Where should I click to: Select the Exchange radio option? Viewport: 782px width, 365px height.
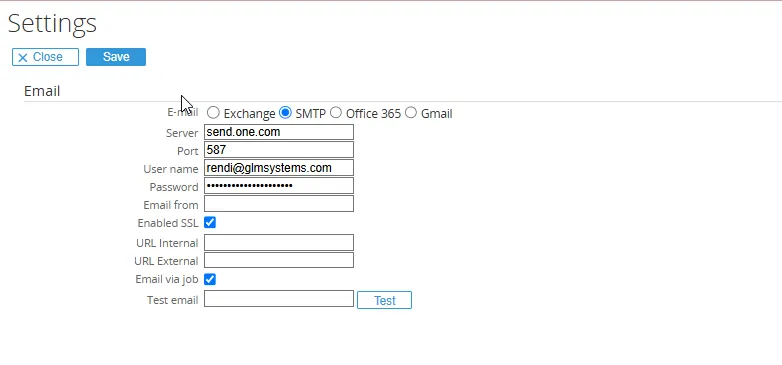213,113
